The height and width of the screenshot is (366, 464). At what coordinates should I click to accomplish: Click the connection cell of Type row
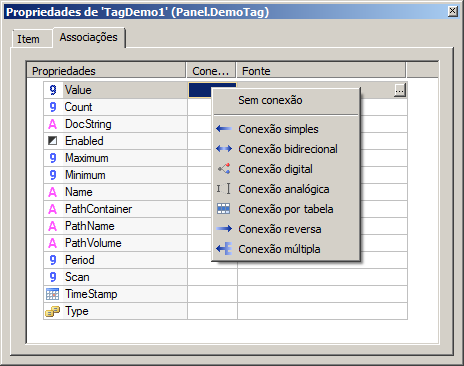point(212,311)
